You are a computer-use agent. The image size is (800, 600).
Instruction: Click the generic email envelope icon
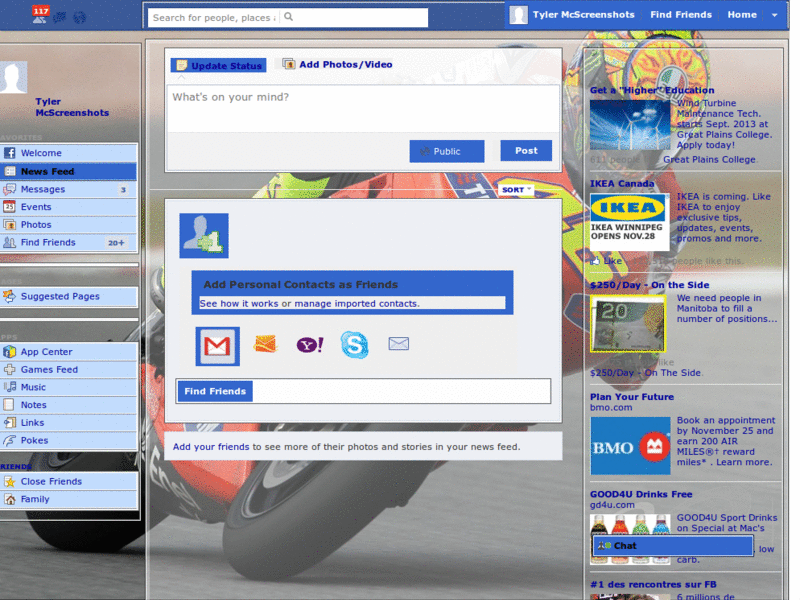pos(398,344)
